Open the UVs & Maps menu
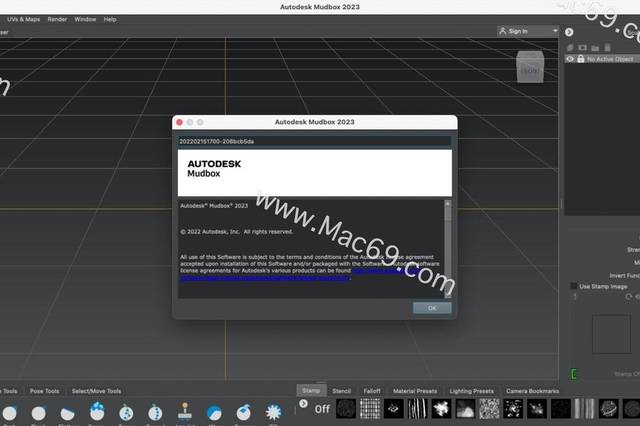This screenshot has width=640, height=426. (x=23, y=19)
